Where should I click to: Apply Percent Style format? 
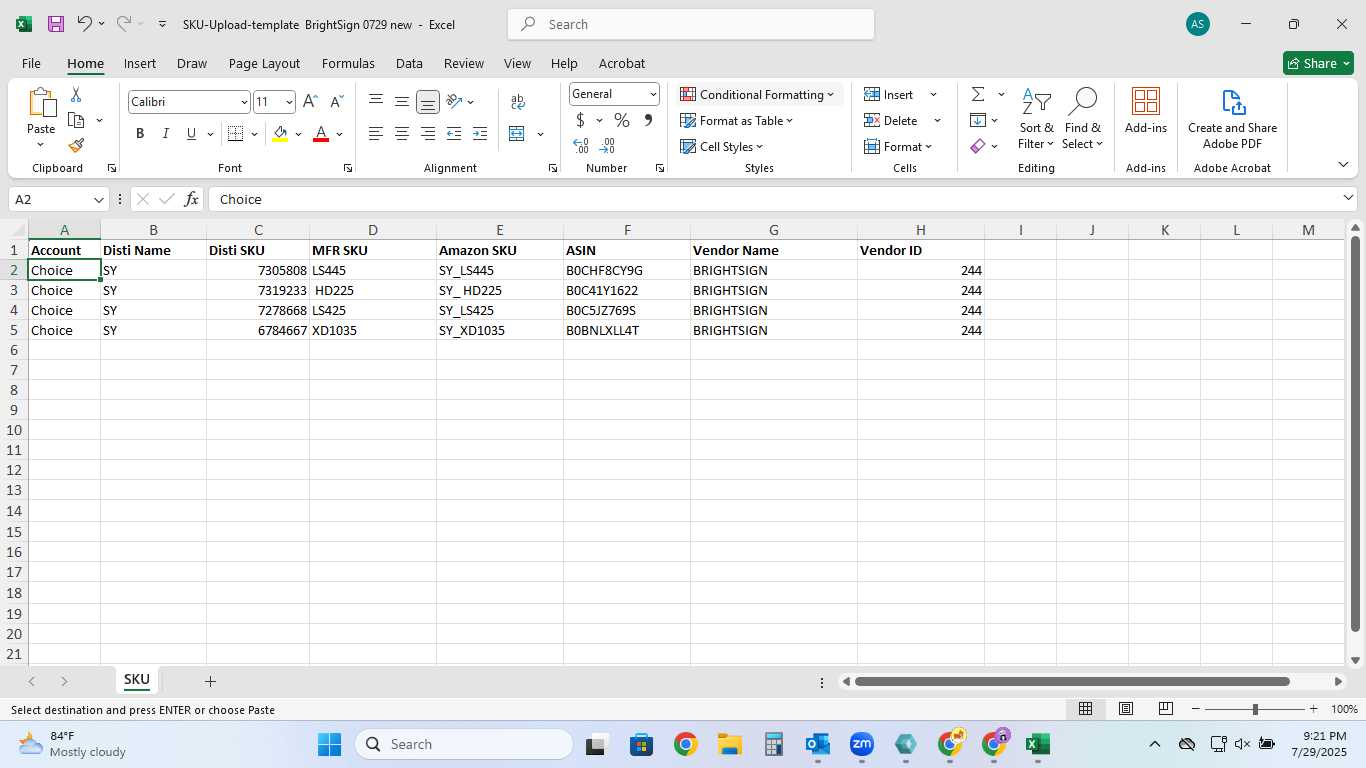[622, 120]
